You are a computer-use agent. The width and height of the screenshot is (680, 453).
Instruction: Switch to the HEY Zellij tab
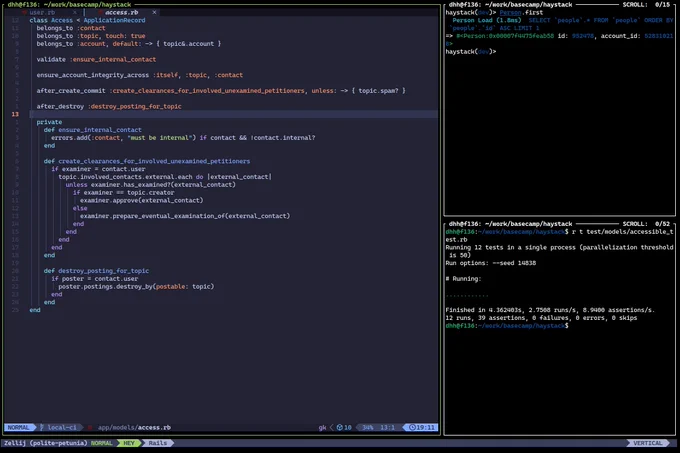click(x=129, y=443)
